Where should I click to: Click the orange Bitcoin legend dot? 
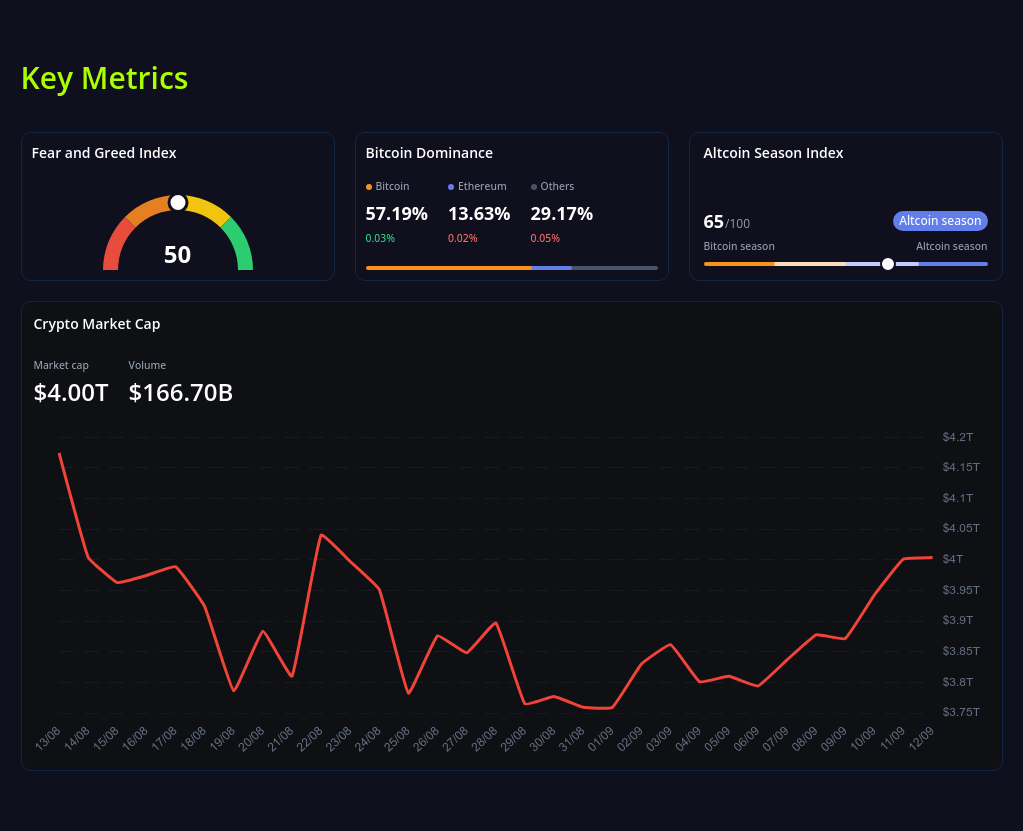click(x=369, y=187)
